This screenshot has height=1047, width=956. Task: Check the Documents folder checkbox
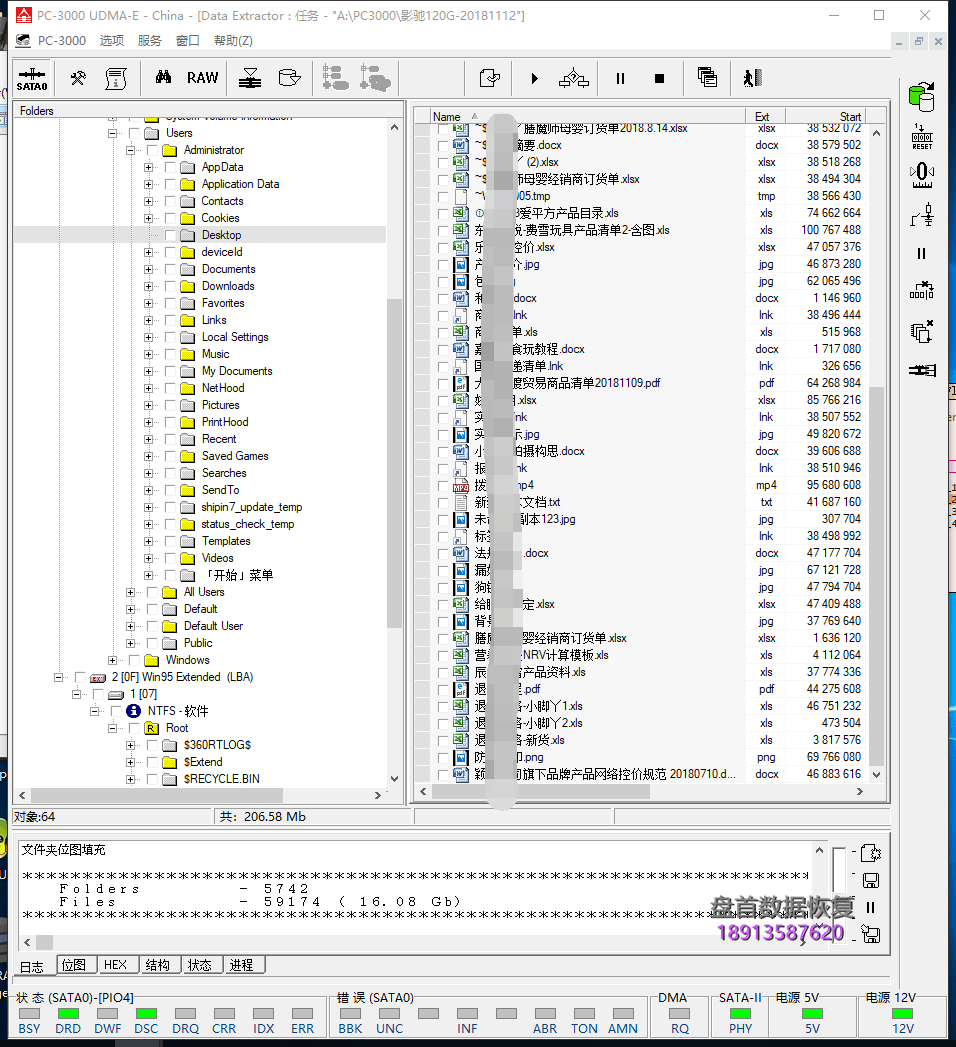click(170, 269)
